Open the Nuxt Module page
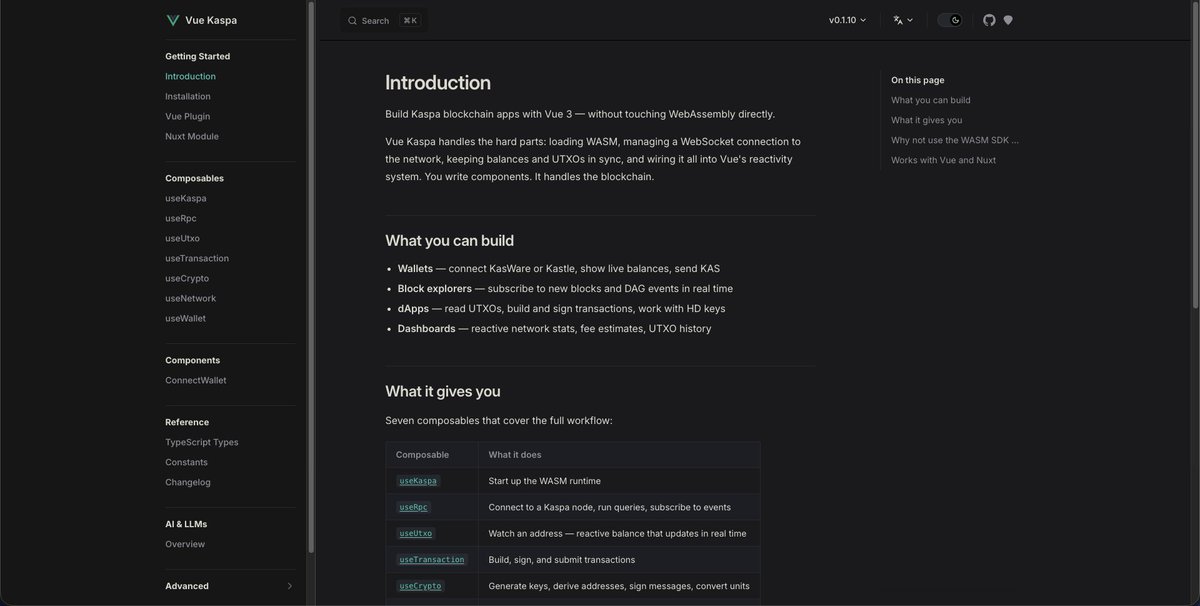Image resolution: width=1200 pixels, height=606 pixels. tap(192, 136)
